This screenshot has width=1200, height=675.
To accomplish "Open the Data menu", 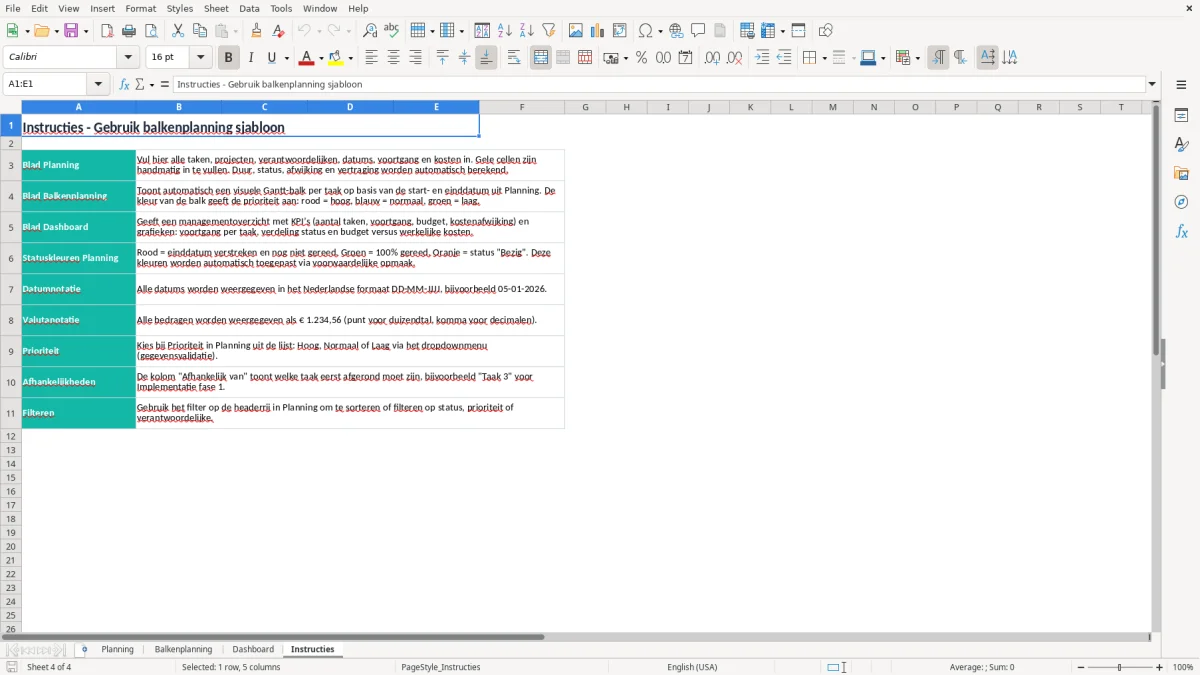I will coord(249,8).
